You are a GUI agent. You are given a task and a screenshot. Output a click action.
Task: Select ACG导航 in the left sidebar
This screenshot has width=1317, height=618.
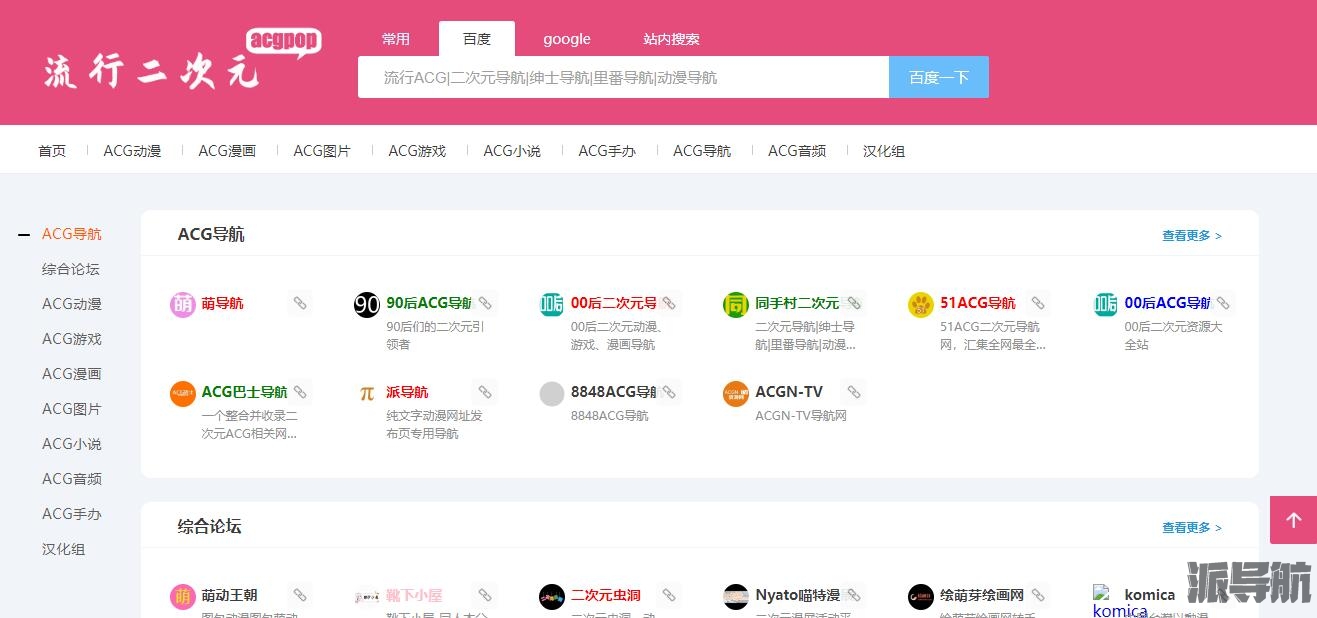click(72, 234)
